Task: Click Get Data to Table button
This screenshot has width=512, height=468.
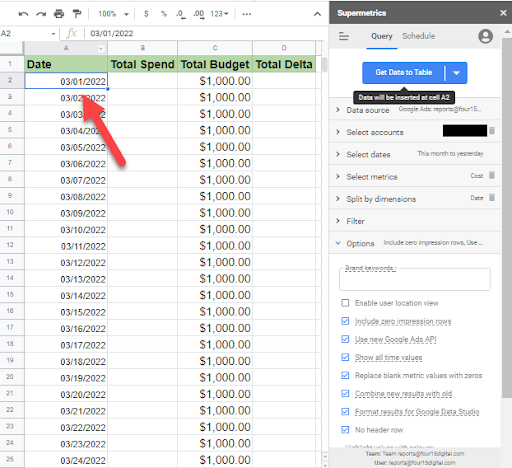Action: click(404, 72)
